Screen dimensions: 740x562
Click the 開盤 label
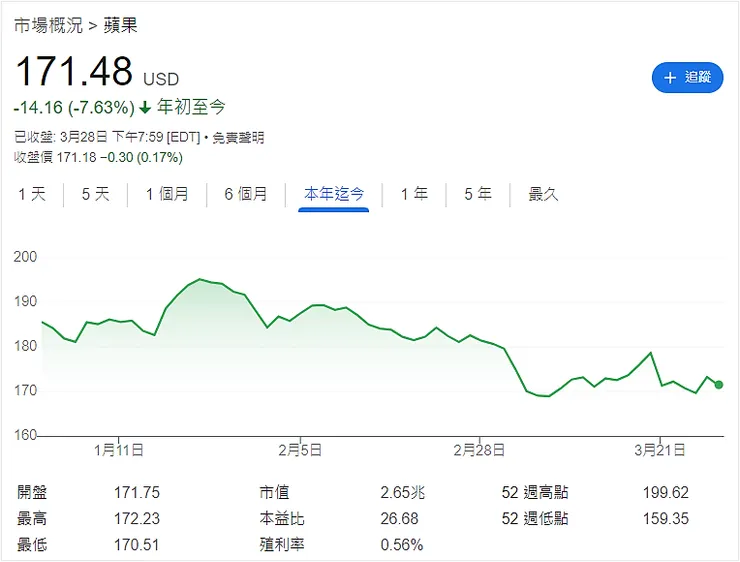point(32,493)
